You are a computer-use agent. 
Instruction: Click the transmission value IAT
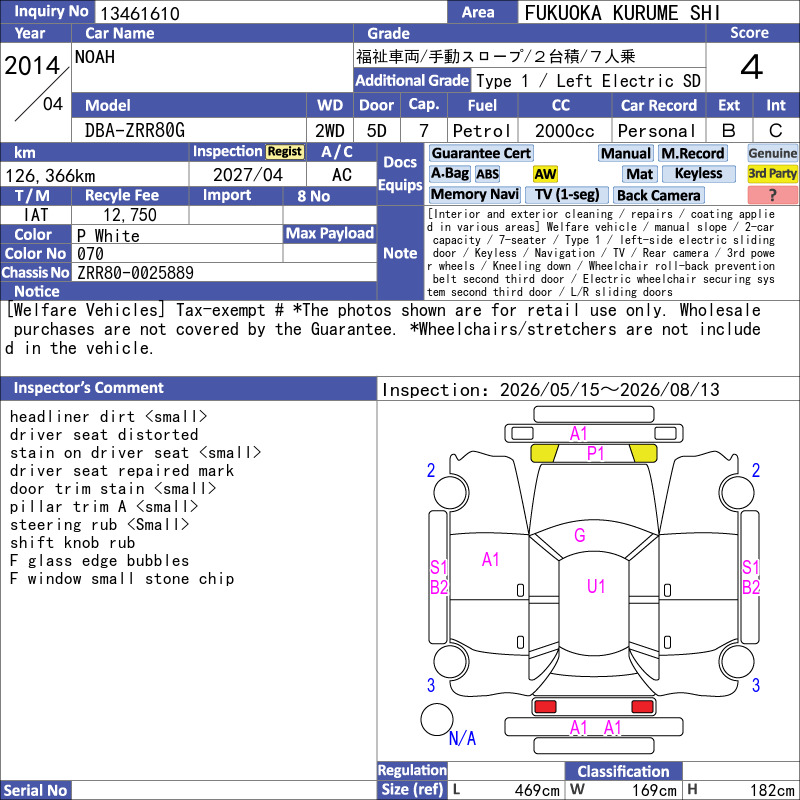tap(36, 215)
